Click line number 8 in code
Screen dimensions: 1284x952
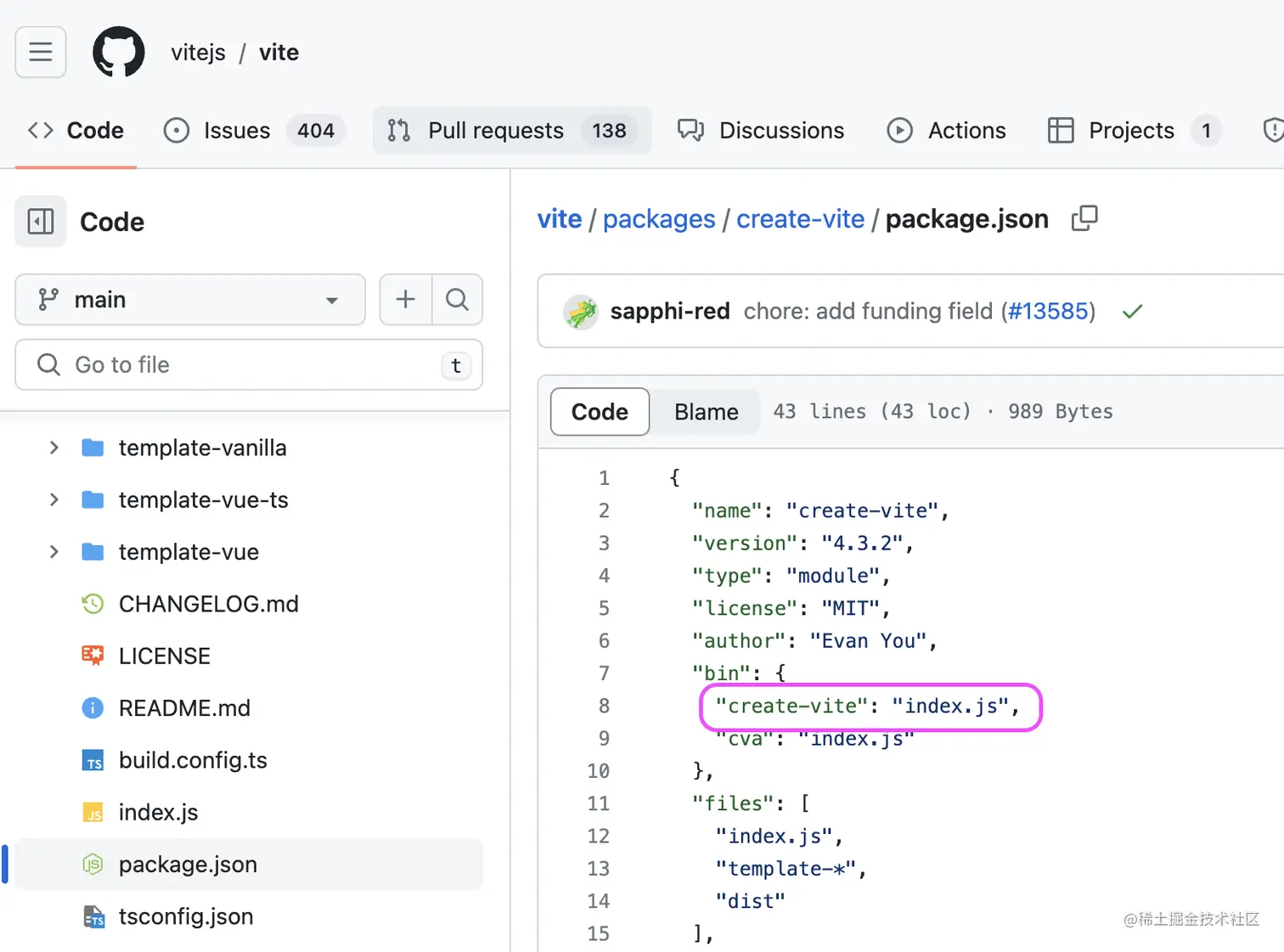point(604,706)
